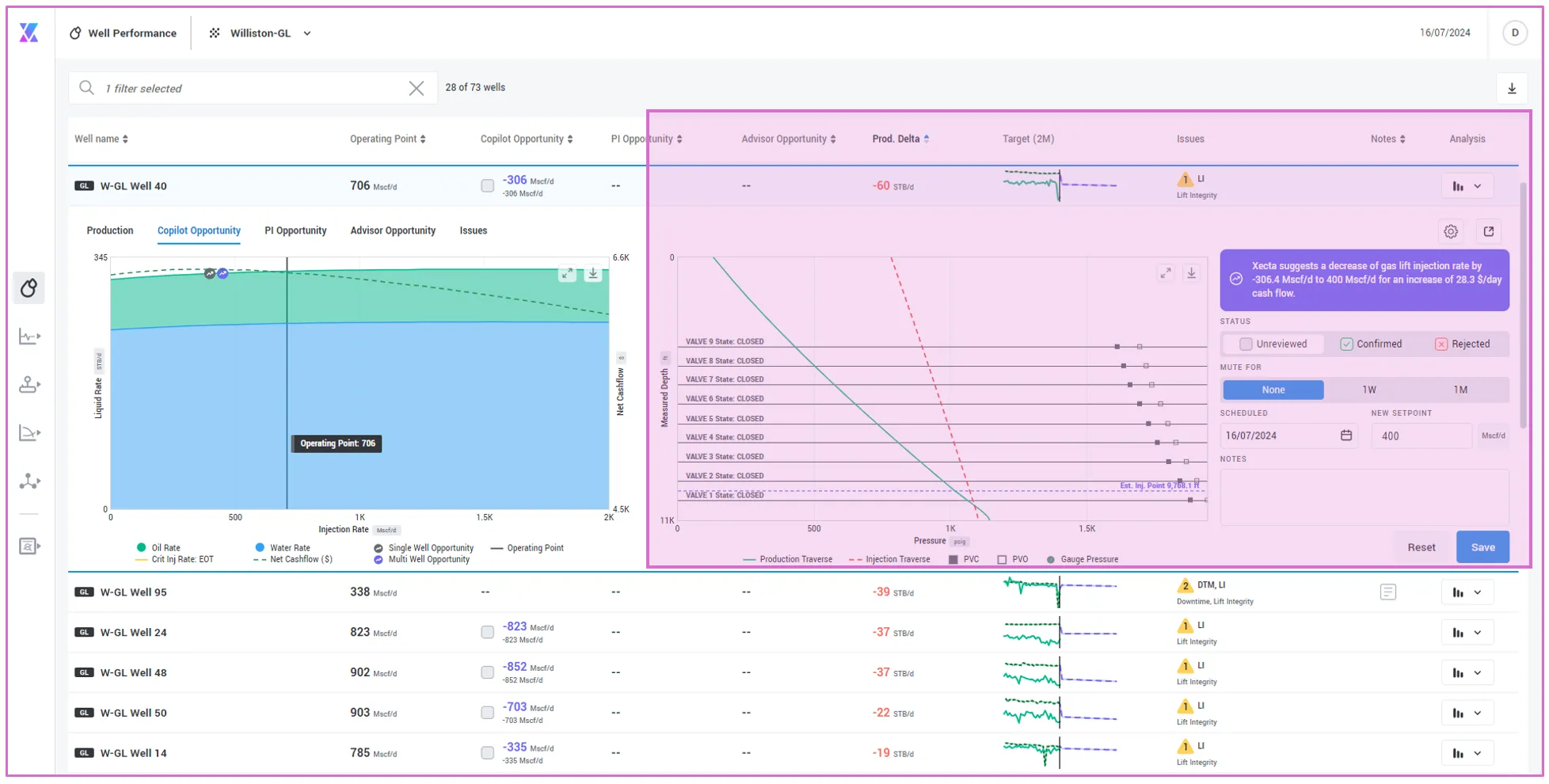Click the network nodes sidebar icon

29,481
